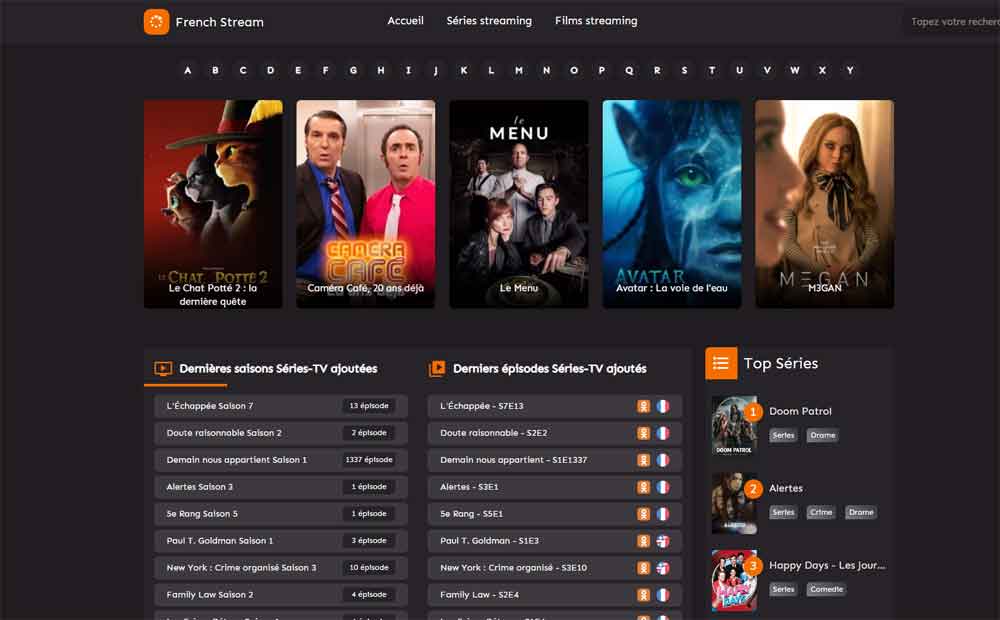Click the flag icon beside Paul T. Goldman - S1E3
Viewport: 1000px width, 620px height.
[663, 541]
